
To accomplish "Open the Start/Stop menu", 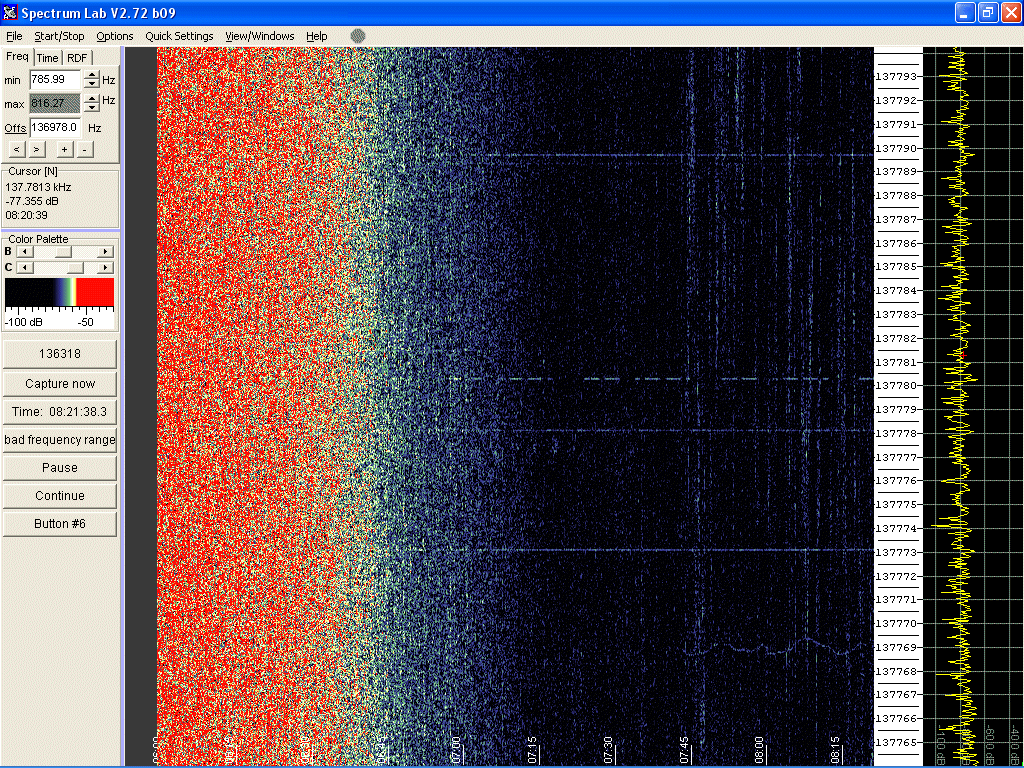I will tap(59, 36).
